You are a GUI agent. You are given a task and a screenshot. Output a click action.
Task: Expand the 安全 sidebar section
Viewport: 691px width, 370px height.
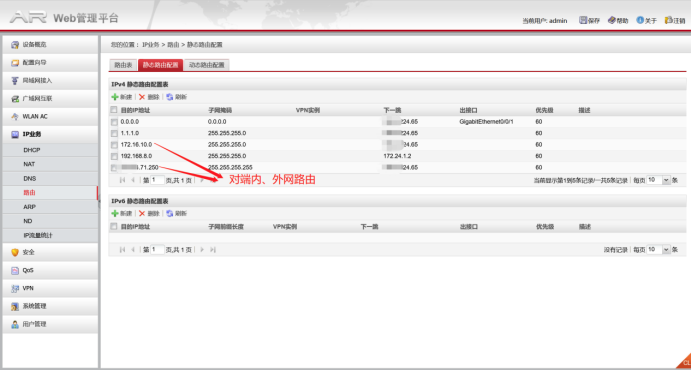[x=50, y=252]
